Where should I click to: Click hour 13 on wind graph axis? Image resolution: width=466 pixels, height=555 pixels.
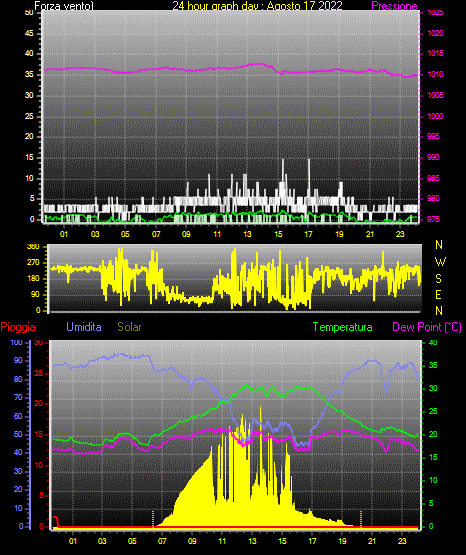pyautogui.click(x=247, y=234)
